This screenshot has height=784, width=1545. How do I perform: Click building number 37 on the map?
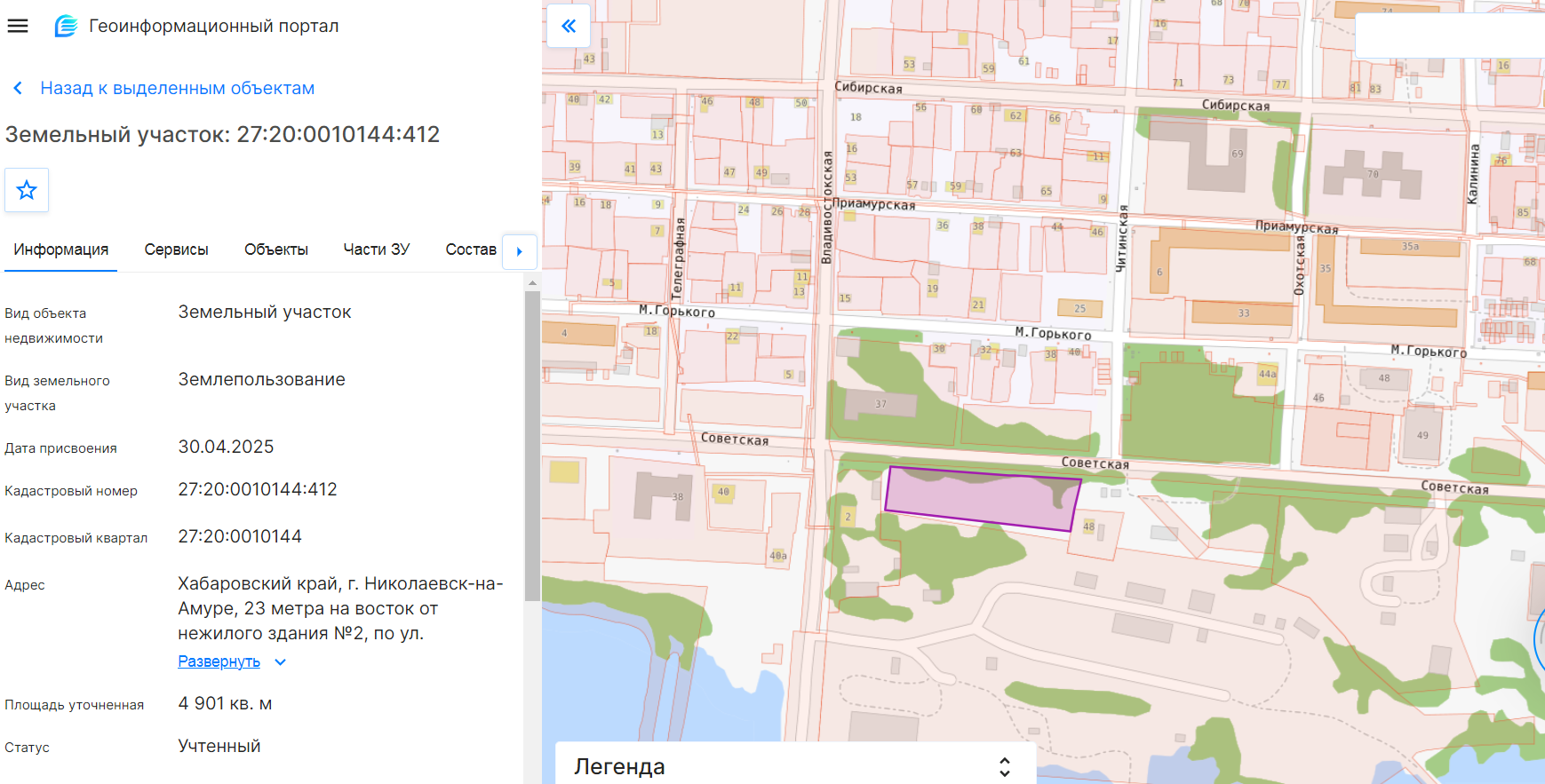[x=881, y=404]
